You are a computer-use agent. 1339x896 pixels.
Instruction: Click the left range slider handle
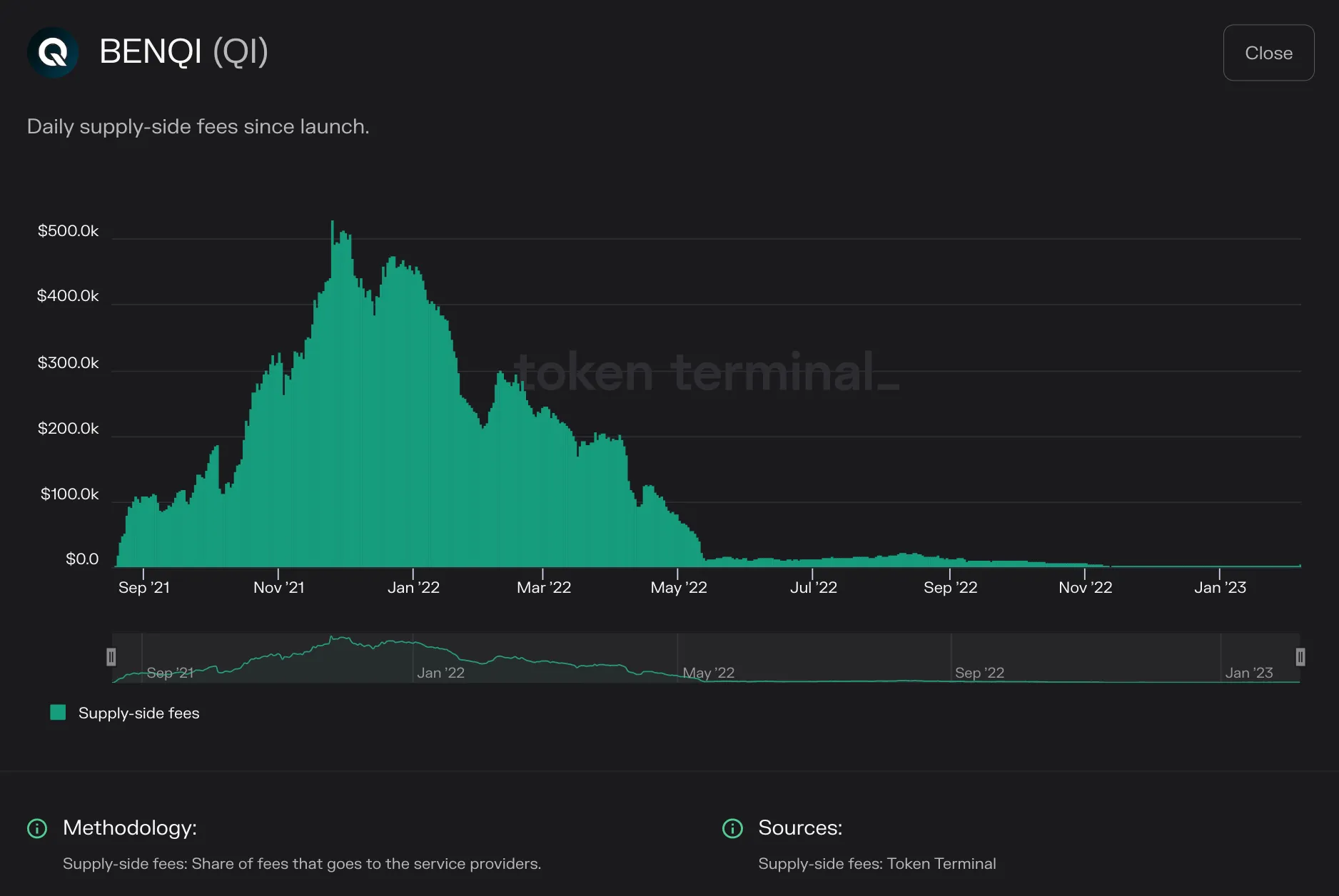click(x=111, y=657)
